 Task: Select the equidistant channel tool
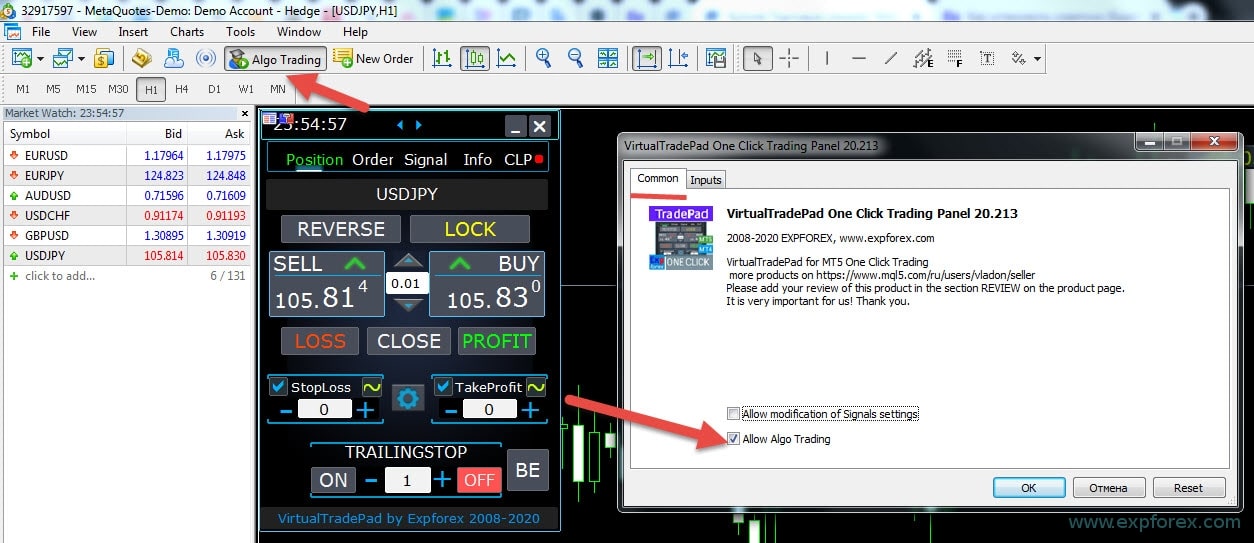[x=923, y=59]
